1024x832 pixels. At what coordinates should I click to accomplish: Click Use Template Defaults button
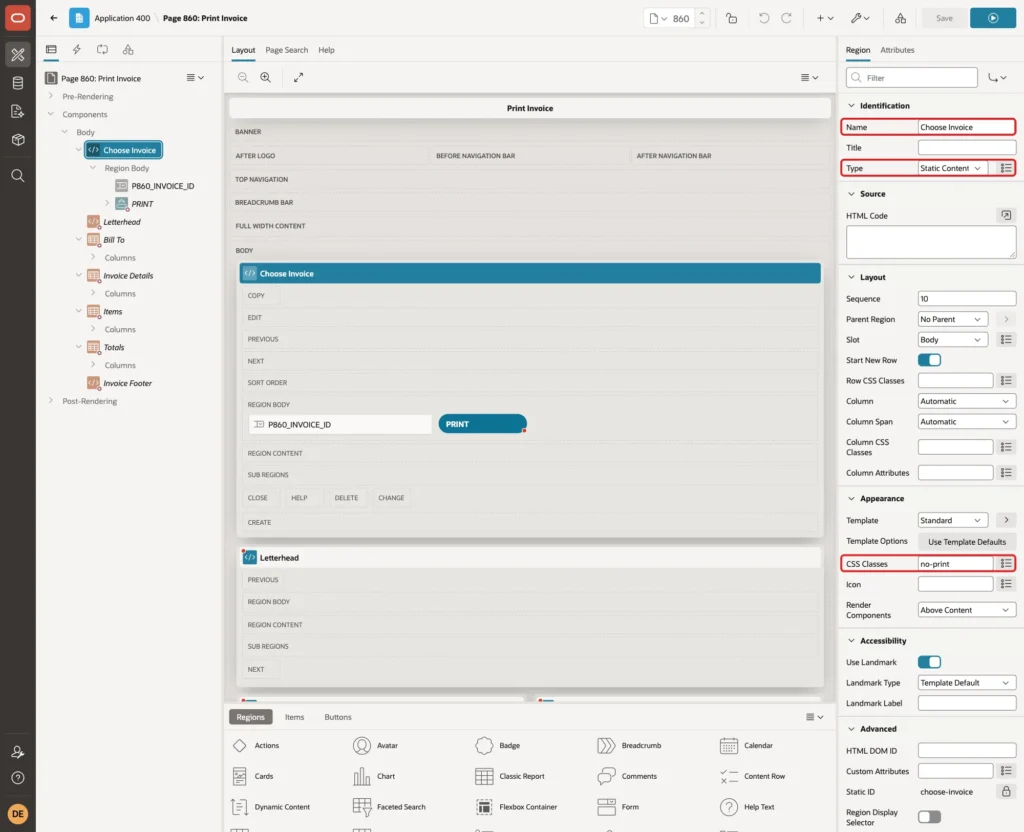pos(967,541)
